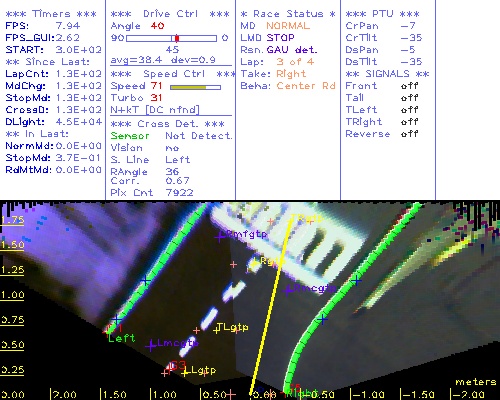Toggle the Reverse signal off indicator
This screenshot has width=500, height=400.
409,134
